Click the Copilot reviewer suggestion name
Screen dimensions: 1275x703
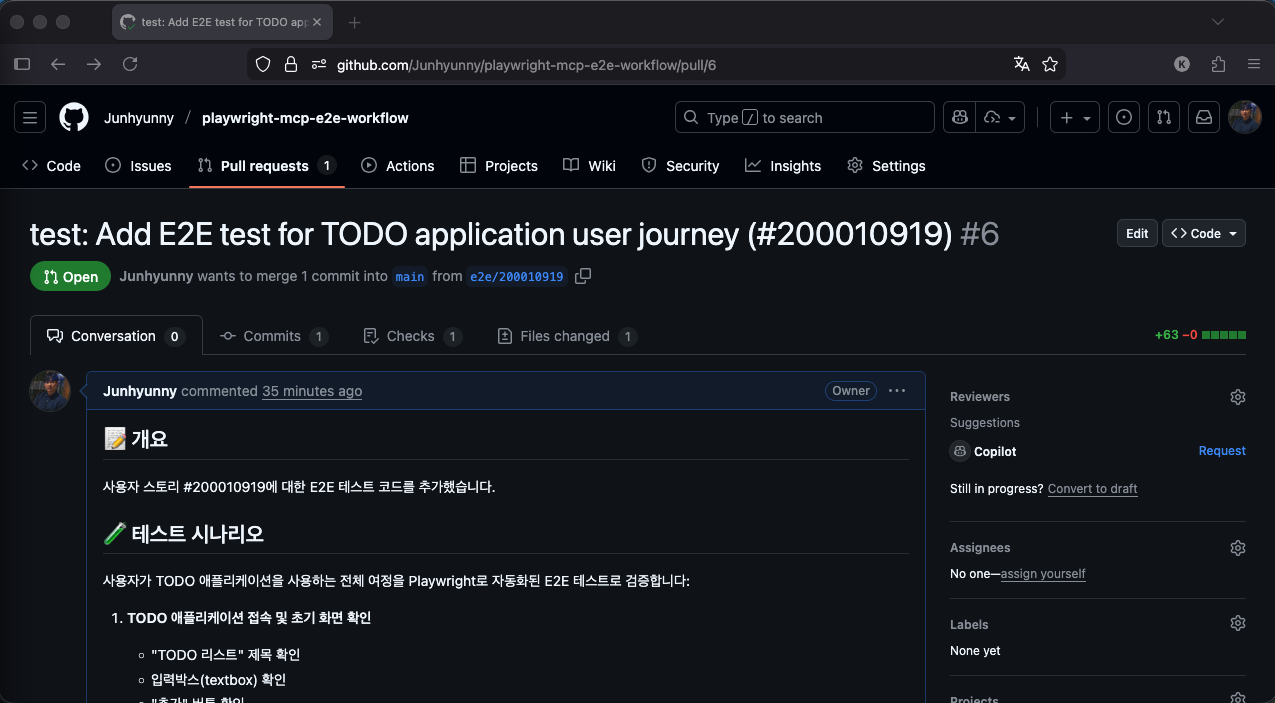coord(995,451)
